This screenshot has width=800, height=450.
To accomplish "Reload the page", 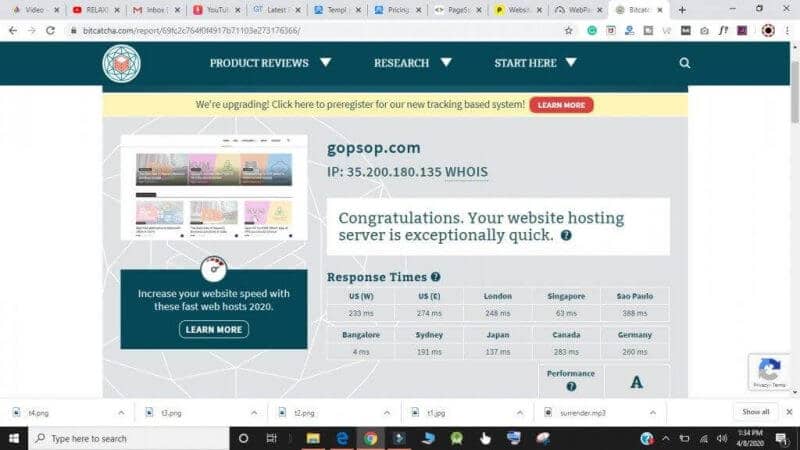I will pyautogui.click(x=50, y=31).
